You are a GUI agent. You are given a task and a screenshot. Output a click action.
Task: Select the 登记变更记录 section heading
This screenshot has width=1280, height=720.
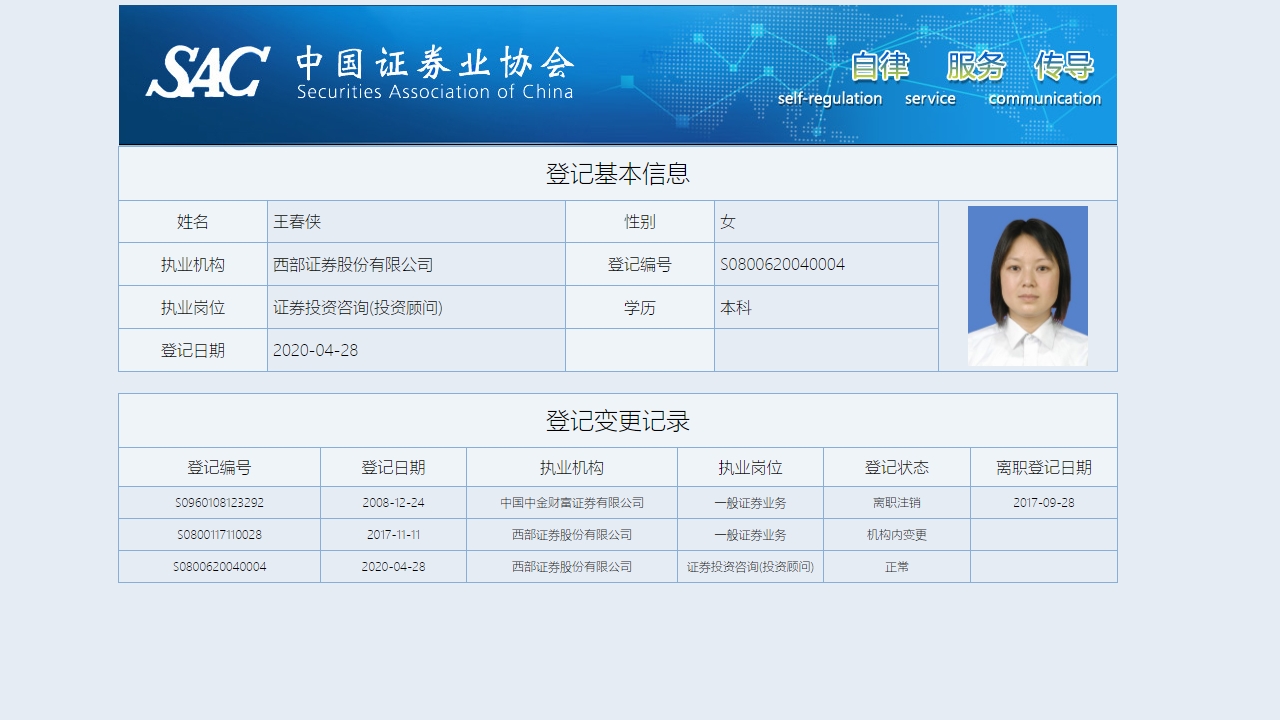[x=617, y=421]
